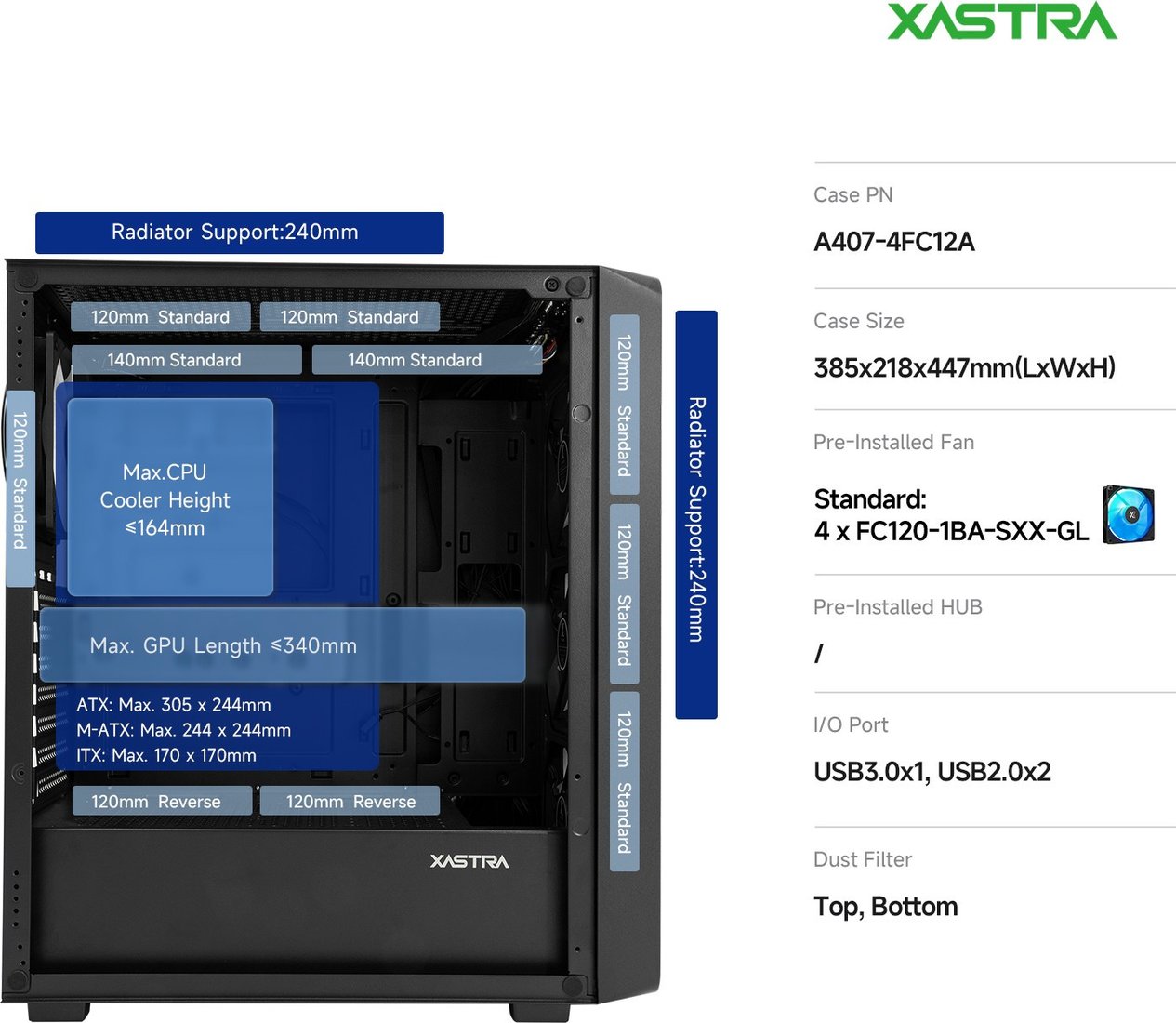1176x1023 pixels.
Task: Click the XASTRA logo at top right
Action: [x=1002, y=21]
